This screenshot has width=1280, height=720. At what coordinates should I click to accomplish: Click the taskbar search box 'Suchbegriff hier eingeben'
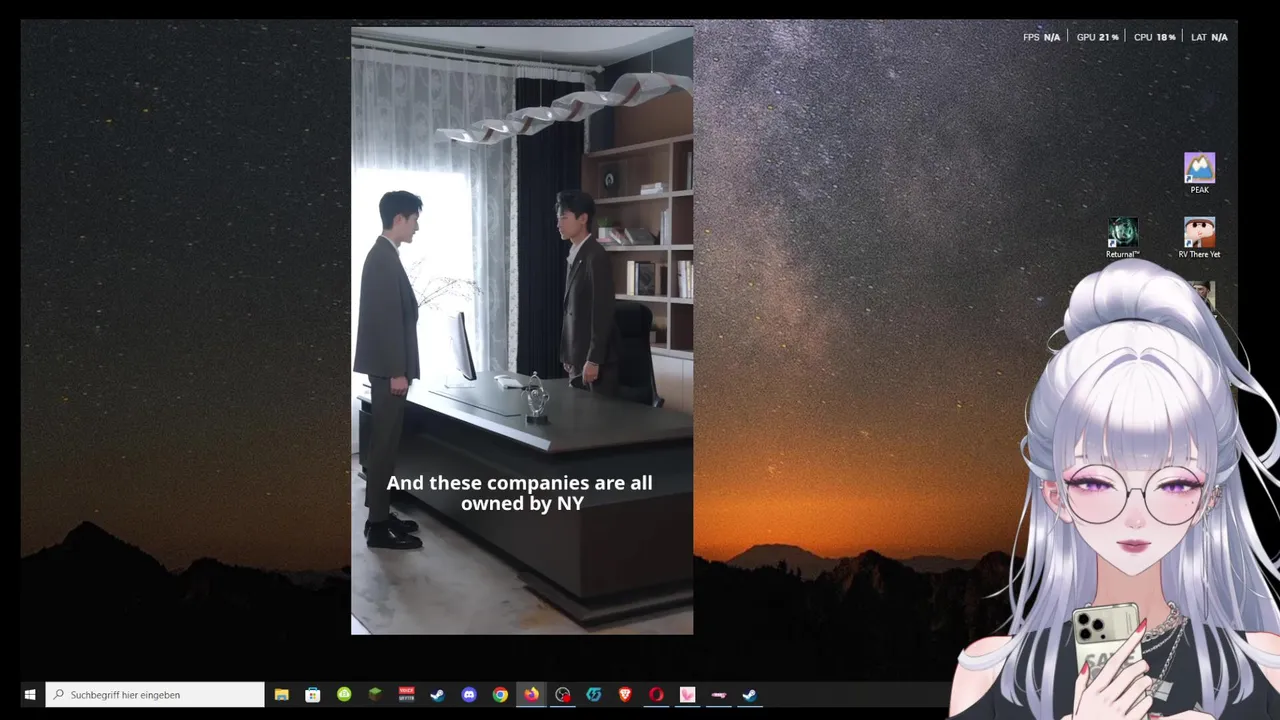pos(155,694)
